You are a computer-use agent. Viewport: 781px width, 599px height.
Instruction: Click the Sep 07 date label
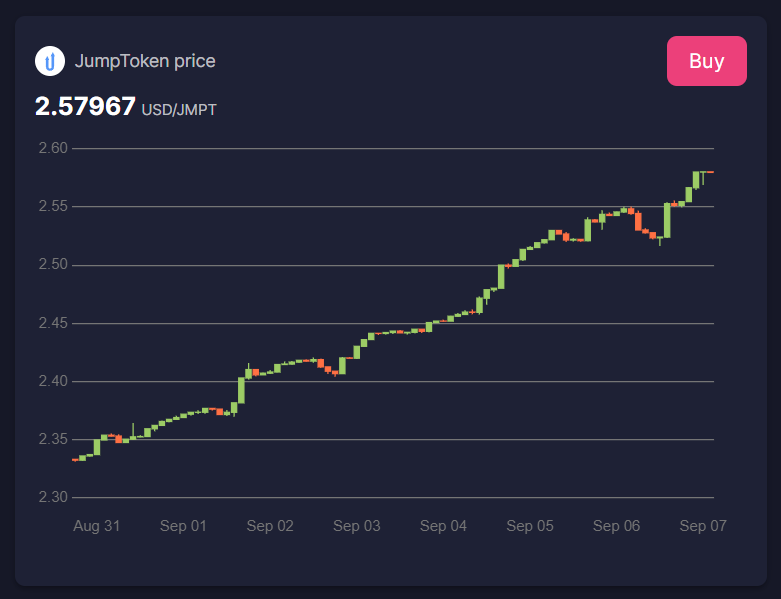[x=703, y=526]
